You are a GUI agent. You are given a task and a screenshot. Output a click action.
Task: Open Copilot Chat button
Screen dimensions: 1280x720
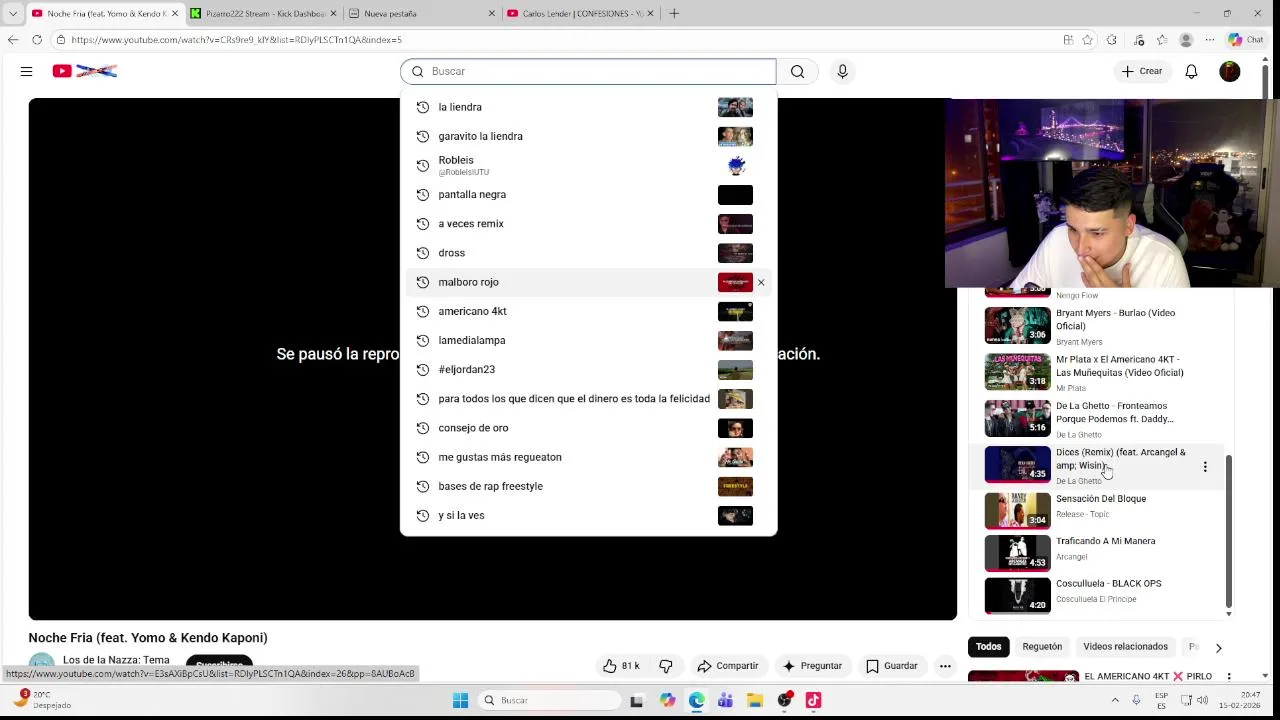pyautogui.click(x=1247, y=40)
